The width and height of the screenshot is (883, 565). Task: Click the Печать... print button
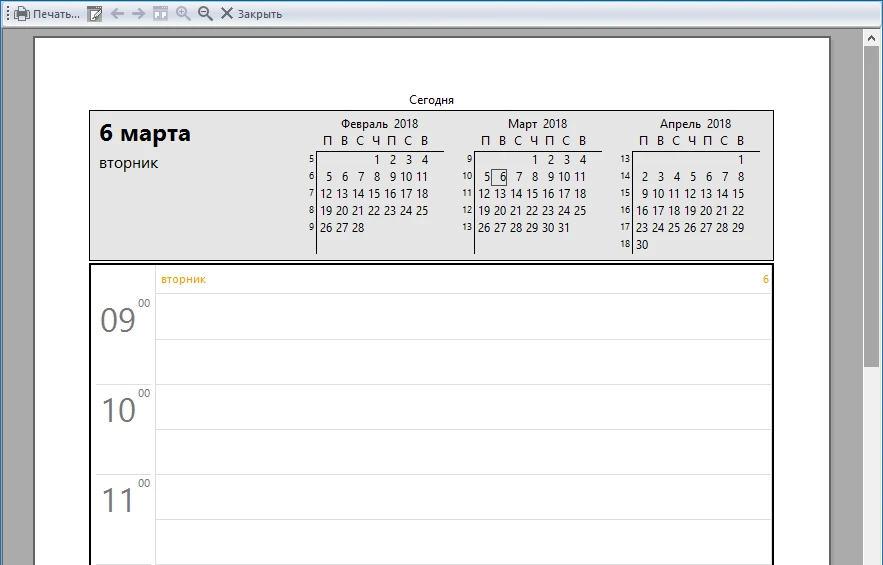coord(48,14)
